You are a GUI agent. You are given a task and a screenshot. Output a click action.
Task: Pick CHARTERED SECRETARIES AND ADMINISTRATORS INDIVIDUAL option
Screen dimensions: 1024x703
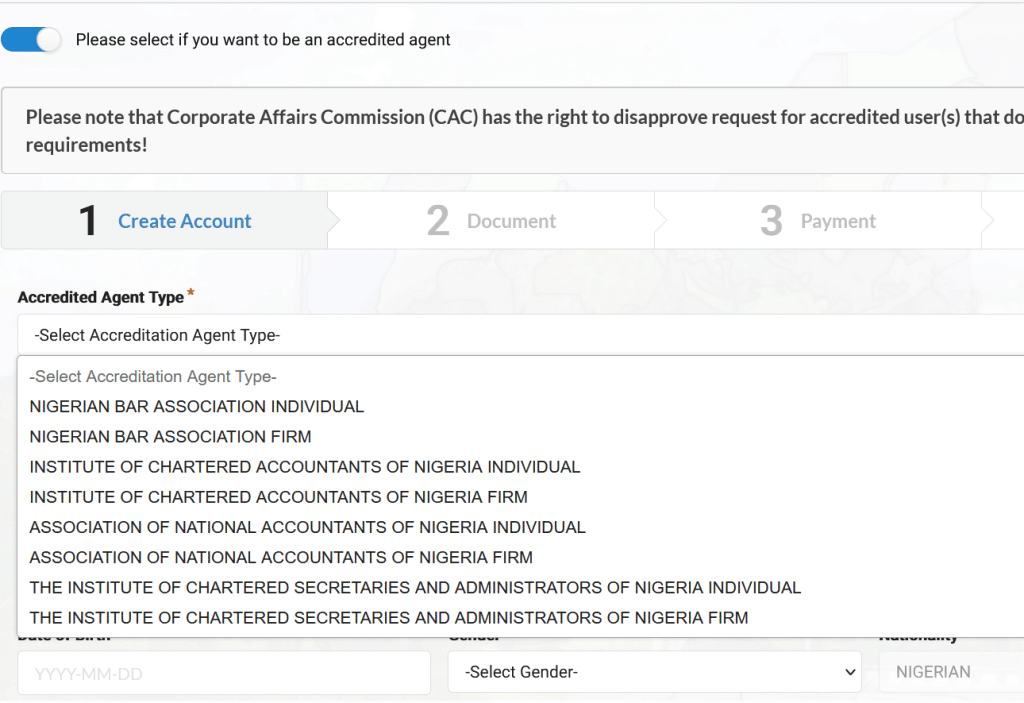tap(415, 587)
